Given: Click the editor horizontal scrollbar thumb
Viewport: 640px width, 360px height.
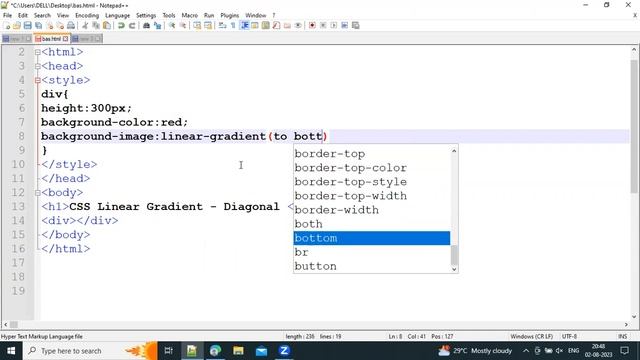Looking at the screenshot, I should coord(13,324).
